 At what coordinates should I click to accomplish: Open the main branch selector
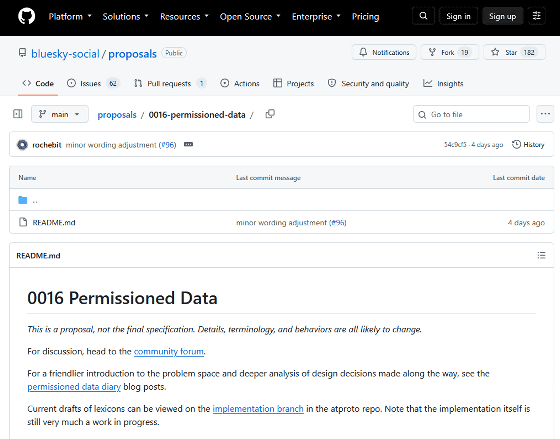[x=60, y=114]
